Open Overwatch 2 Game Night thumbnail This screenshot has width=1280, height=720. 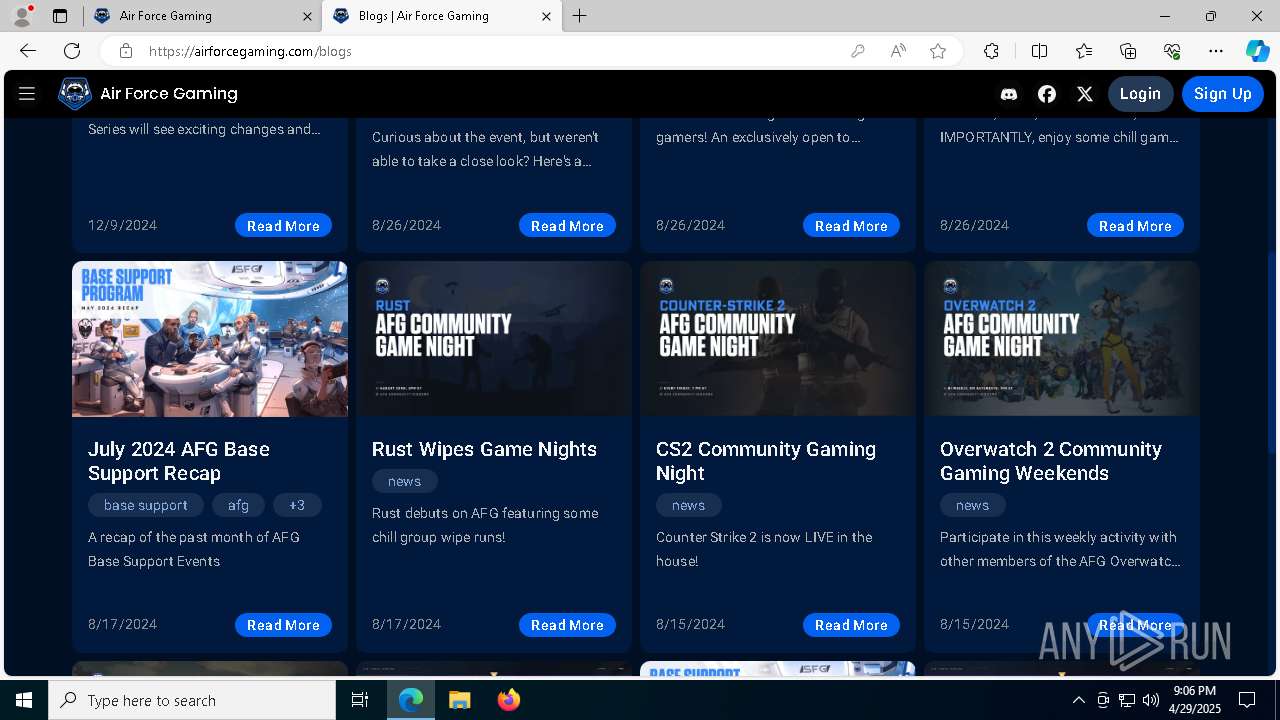[x=1062, y=339]
